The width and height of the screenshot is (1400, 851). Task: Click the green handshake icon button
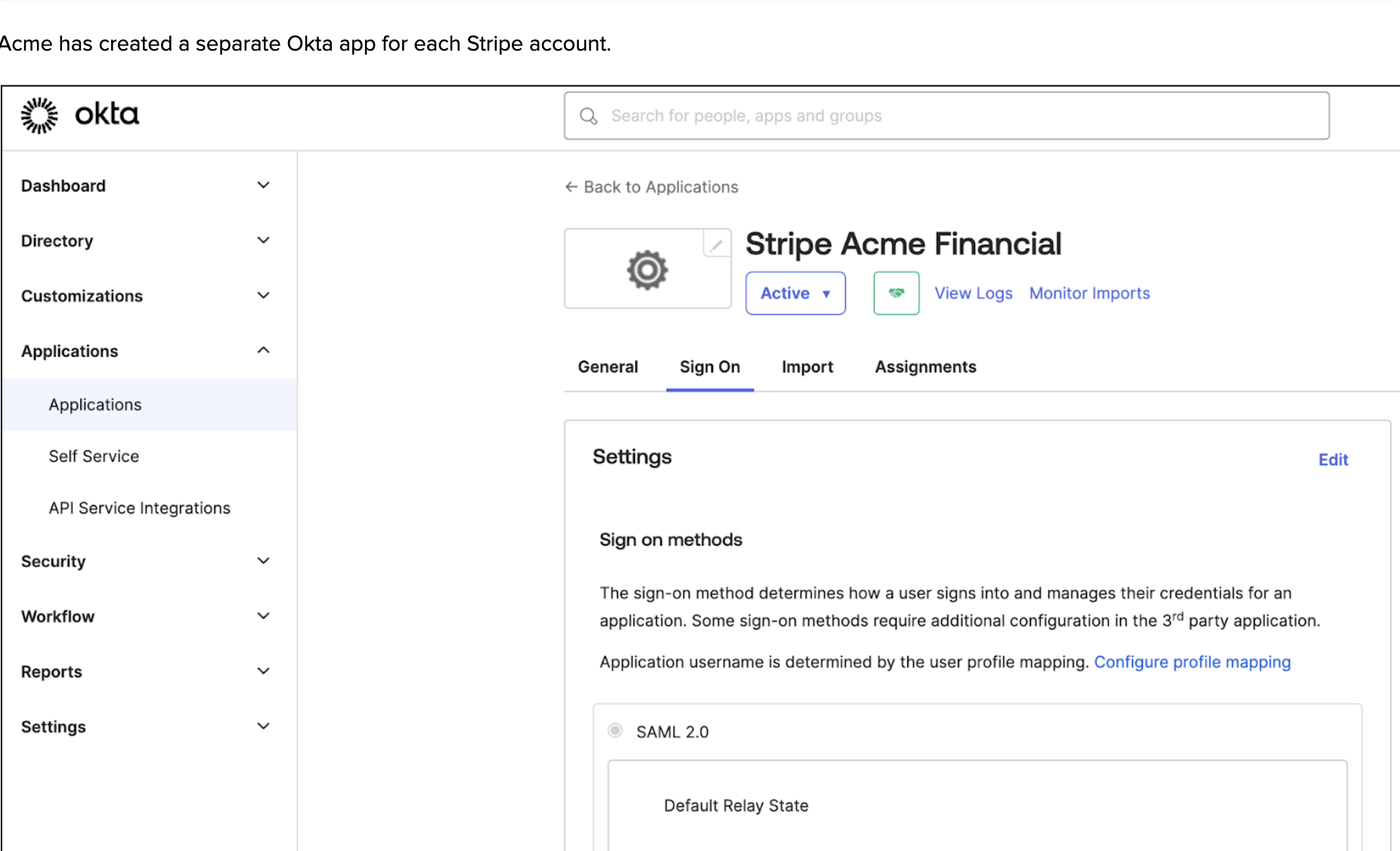point(897,293)
